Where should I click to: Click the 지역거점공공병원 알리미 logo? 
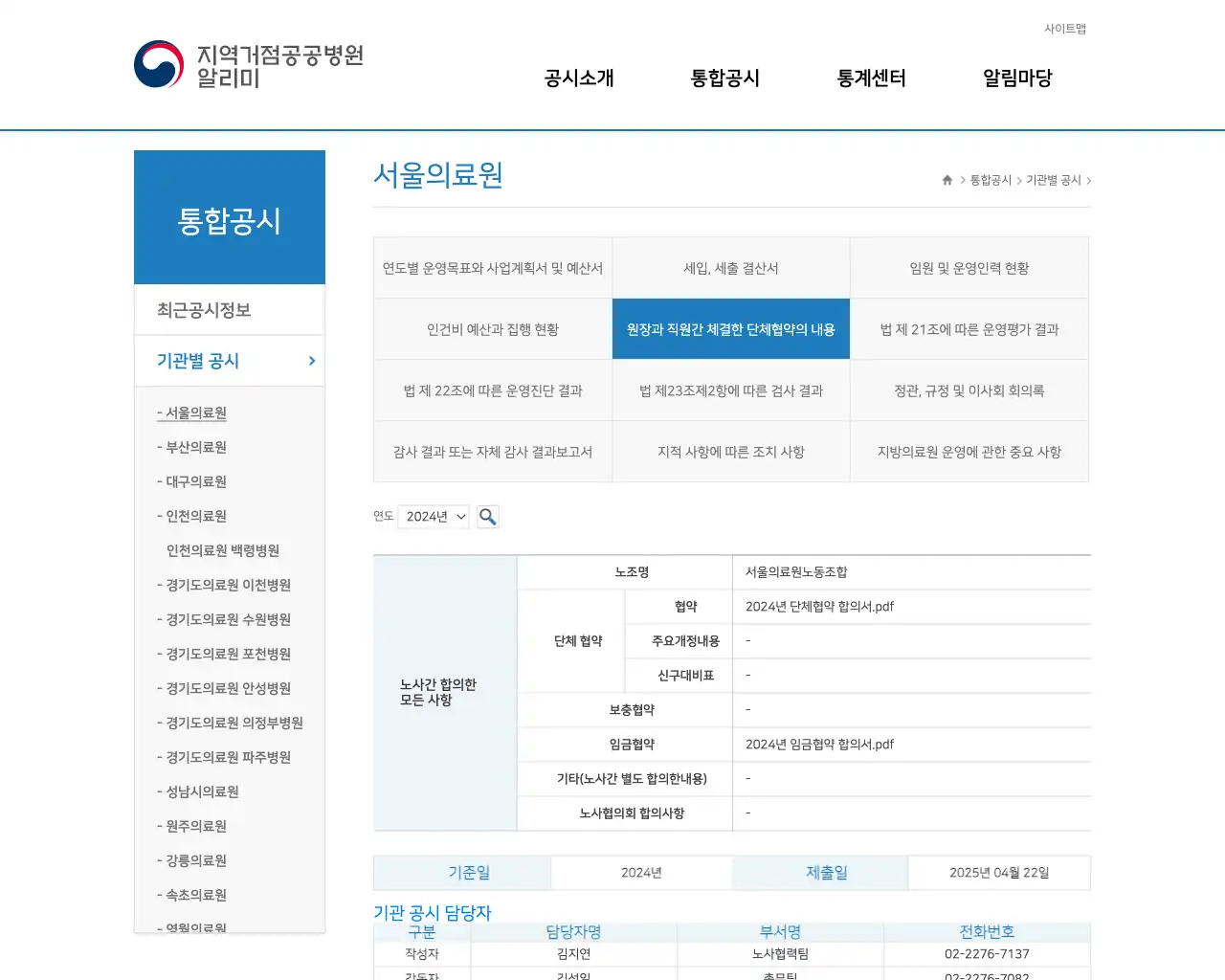click(x=249, y=64)
